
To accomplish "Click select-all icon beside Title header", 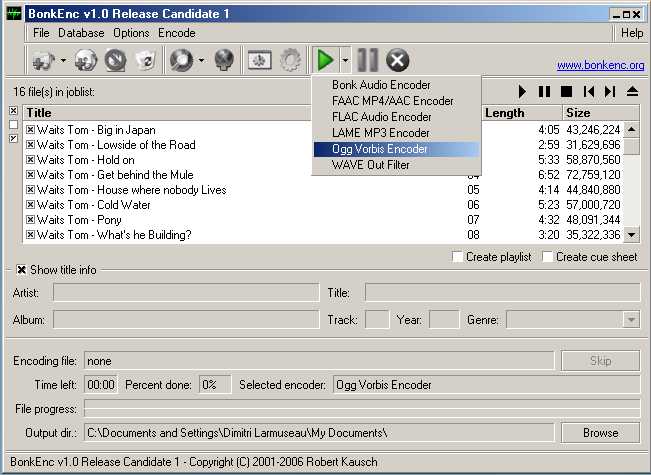I will pos(13,111).
